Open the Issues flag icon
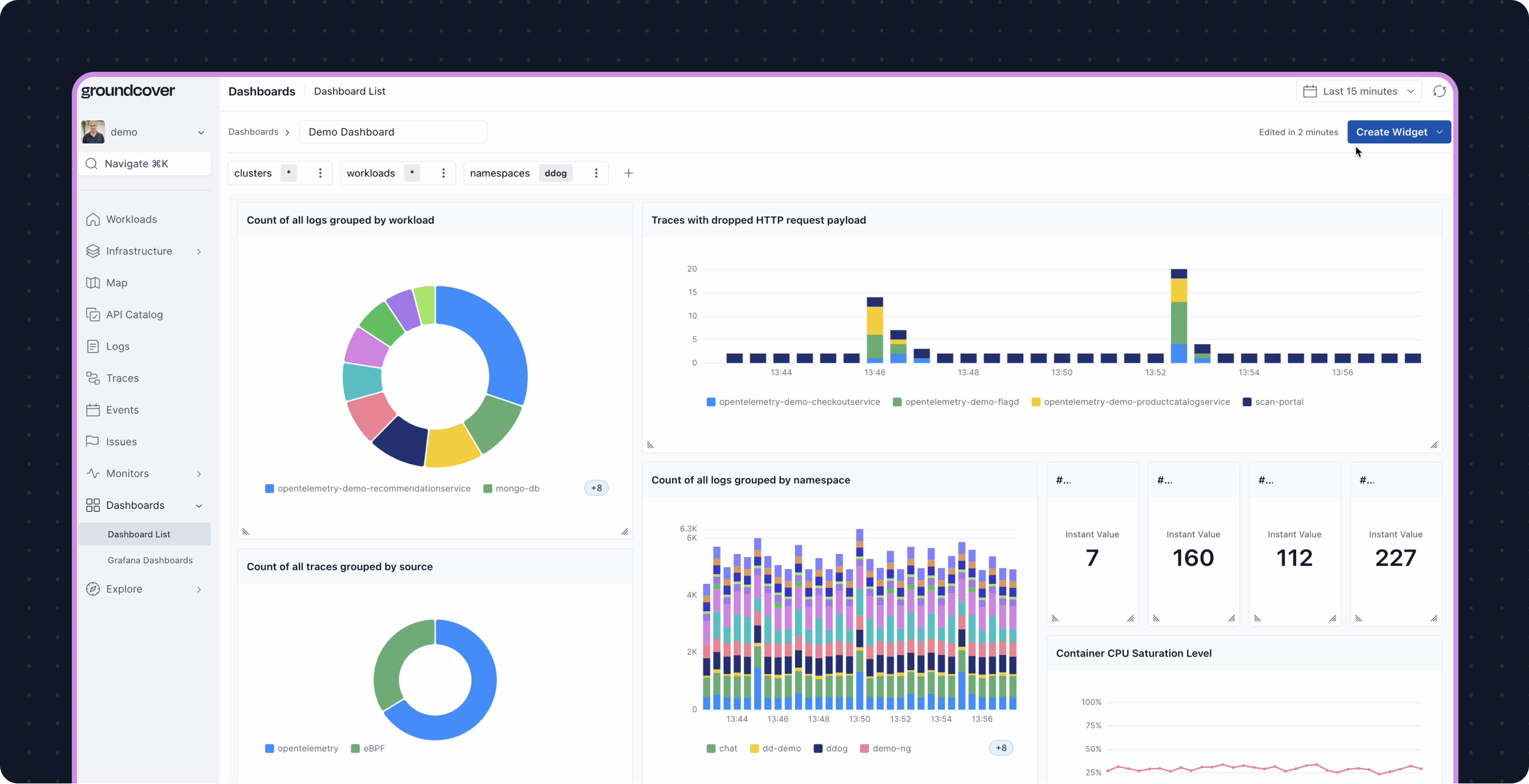 click(x=93, y=442)
